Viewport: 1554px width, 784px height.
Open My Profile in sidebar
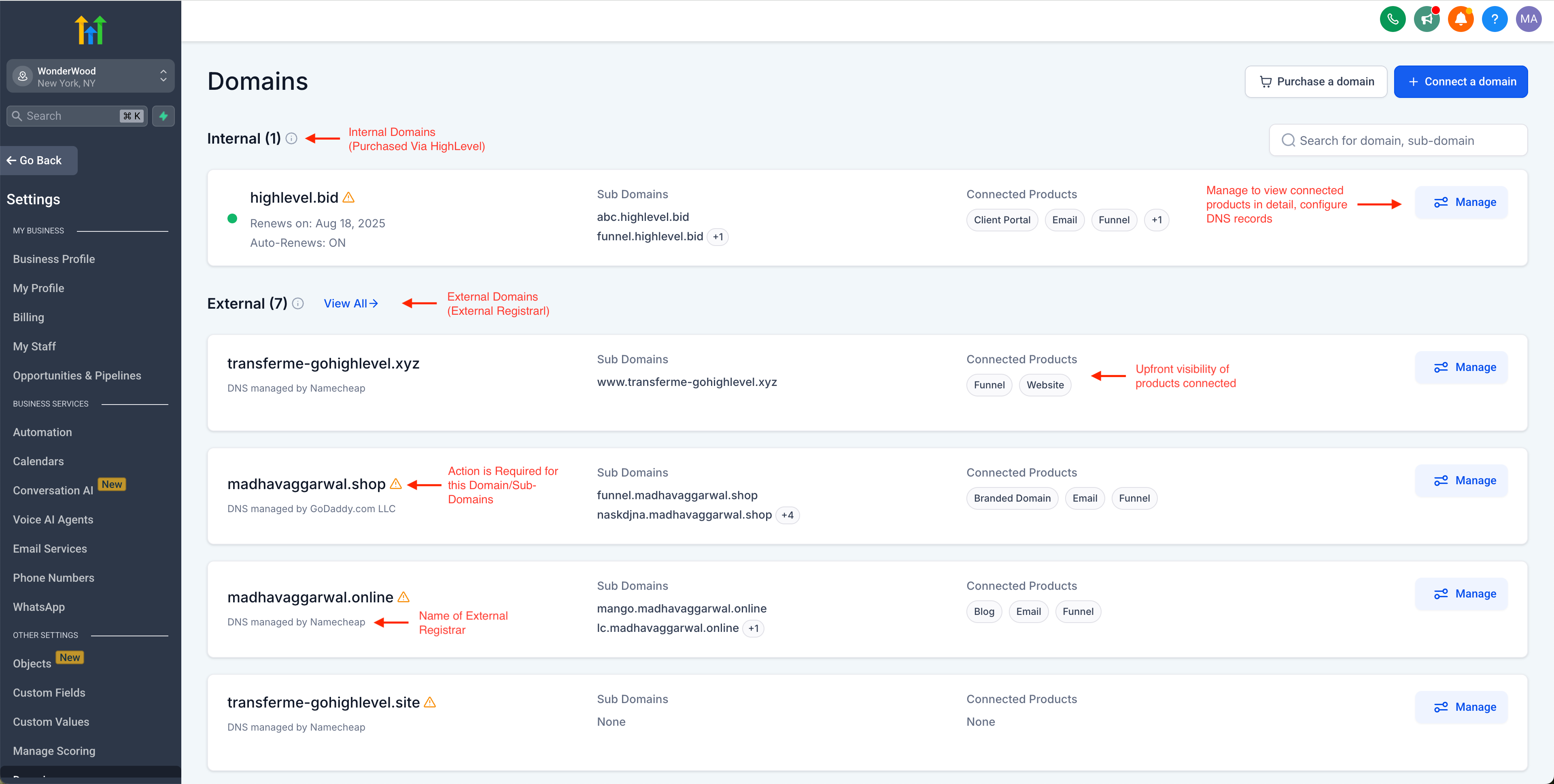pyautogui.click(x=38, y=288)
